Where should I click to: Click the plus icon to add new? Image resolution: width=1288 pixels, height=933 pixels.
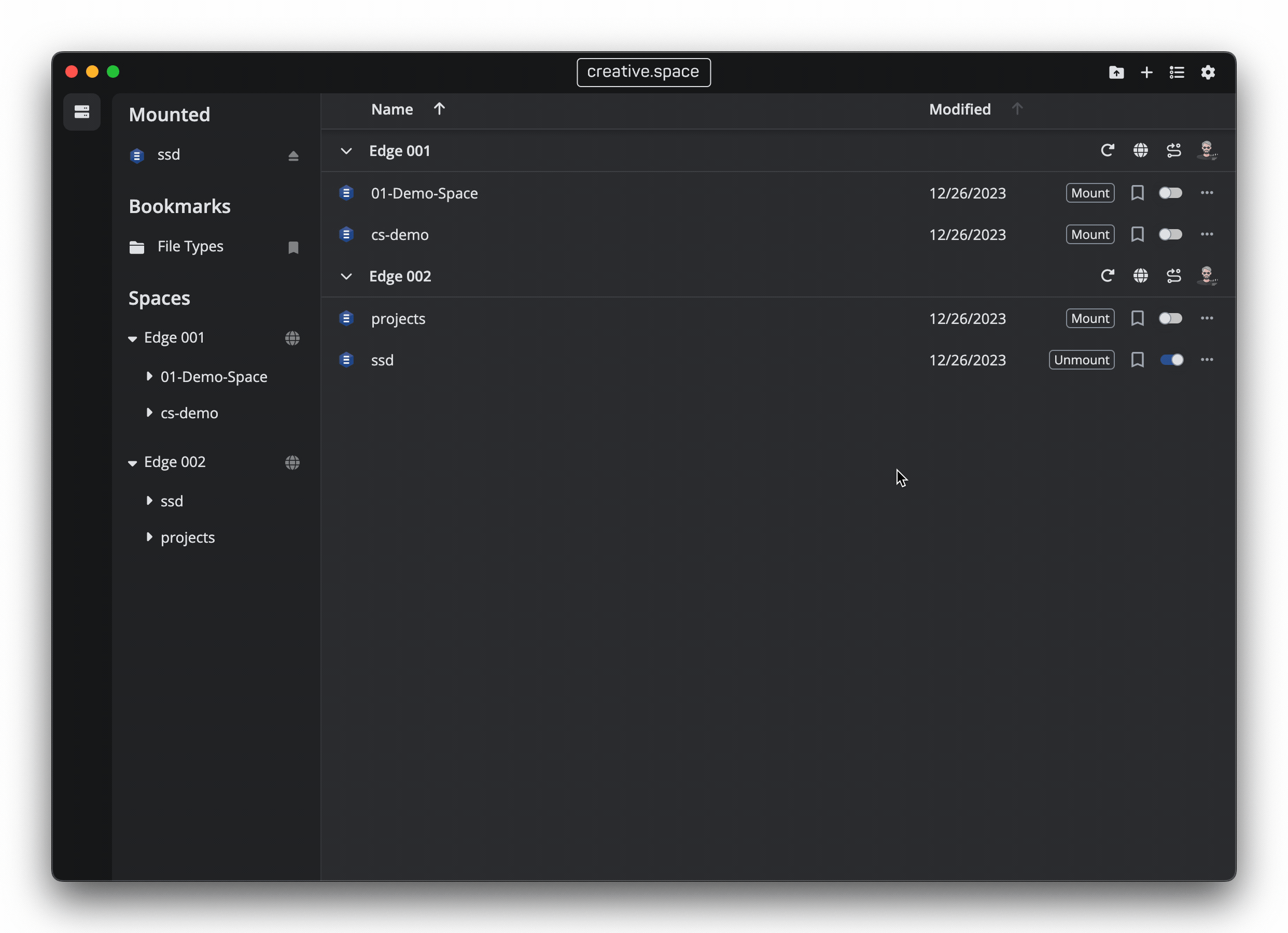(1146, 72)
